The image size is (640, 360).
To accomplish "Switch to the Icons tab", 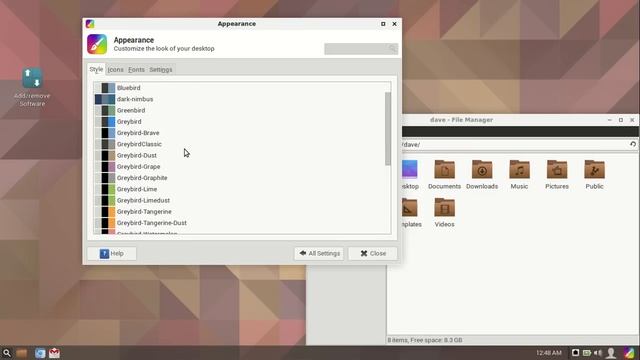I will click(x=116, y=70).
